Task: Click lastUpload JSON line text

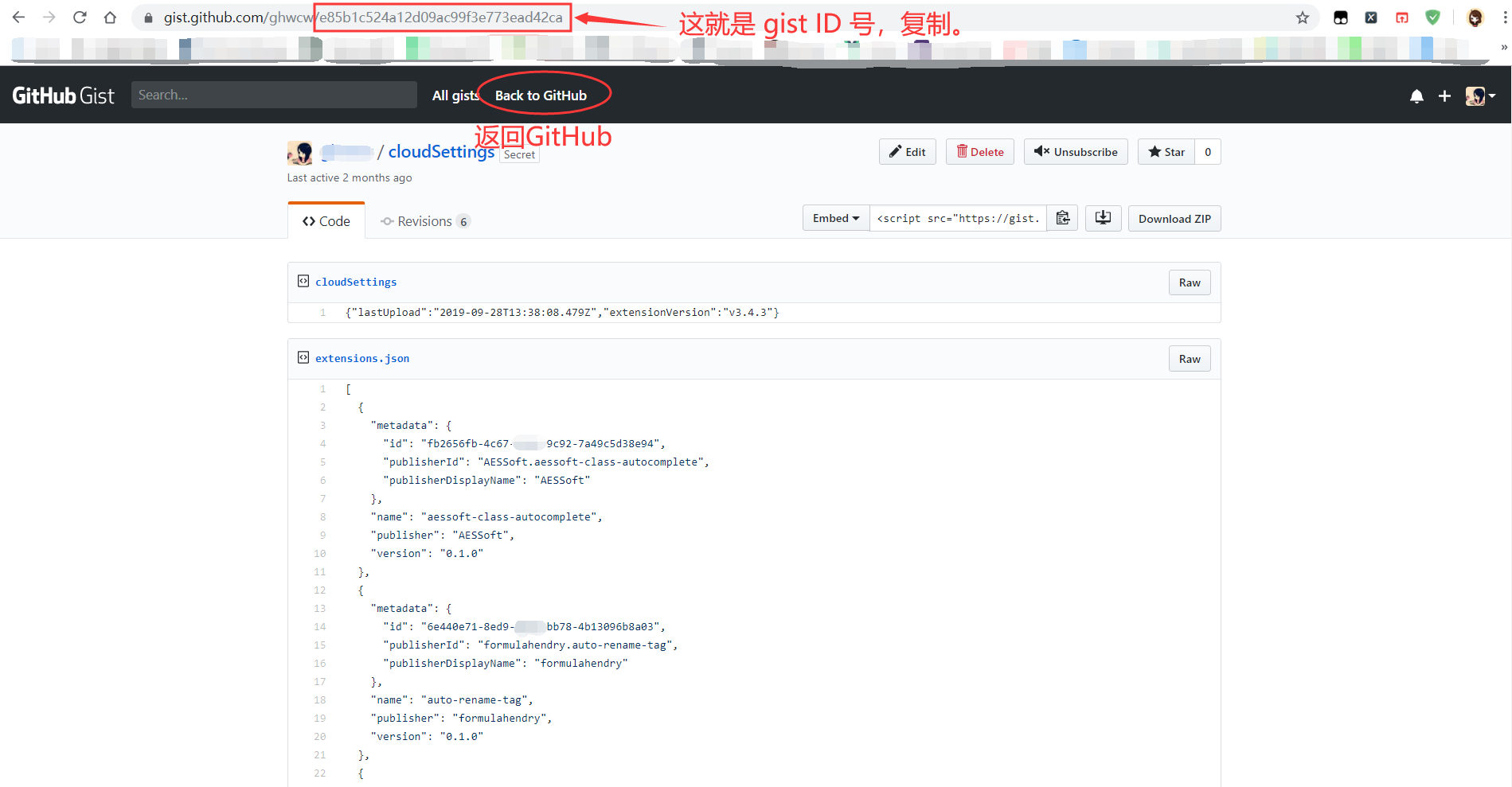Action: (562, 313)
